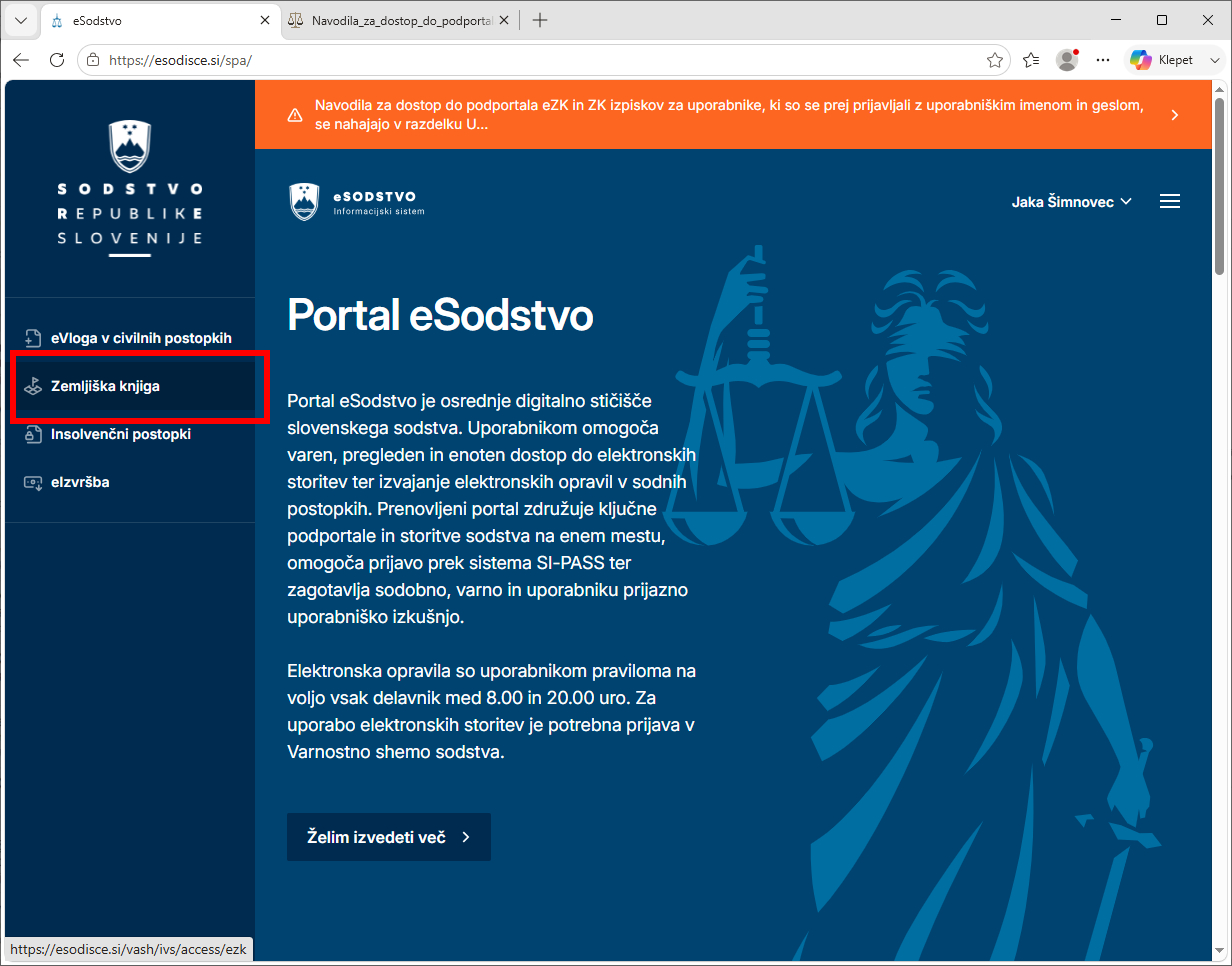View site information lock icon

click(93, 60)
